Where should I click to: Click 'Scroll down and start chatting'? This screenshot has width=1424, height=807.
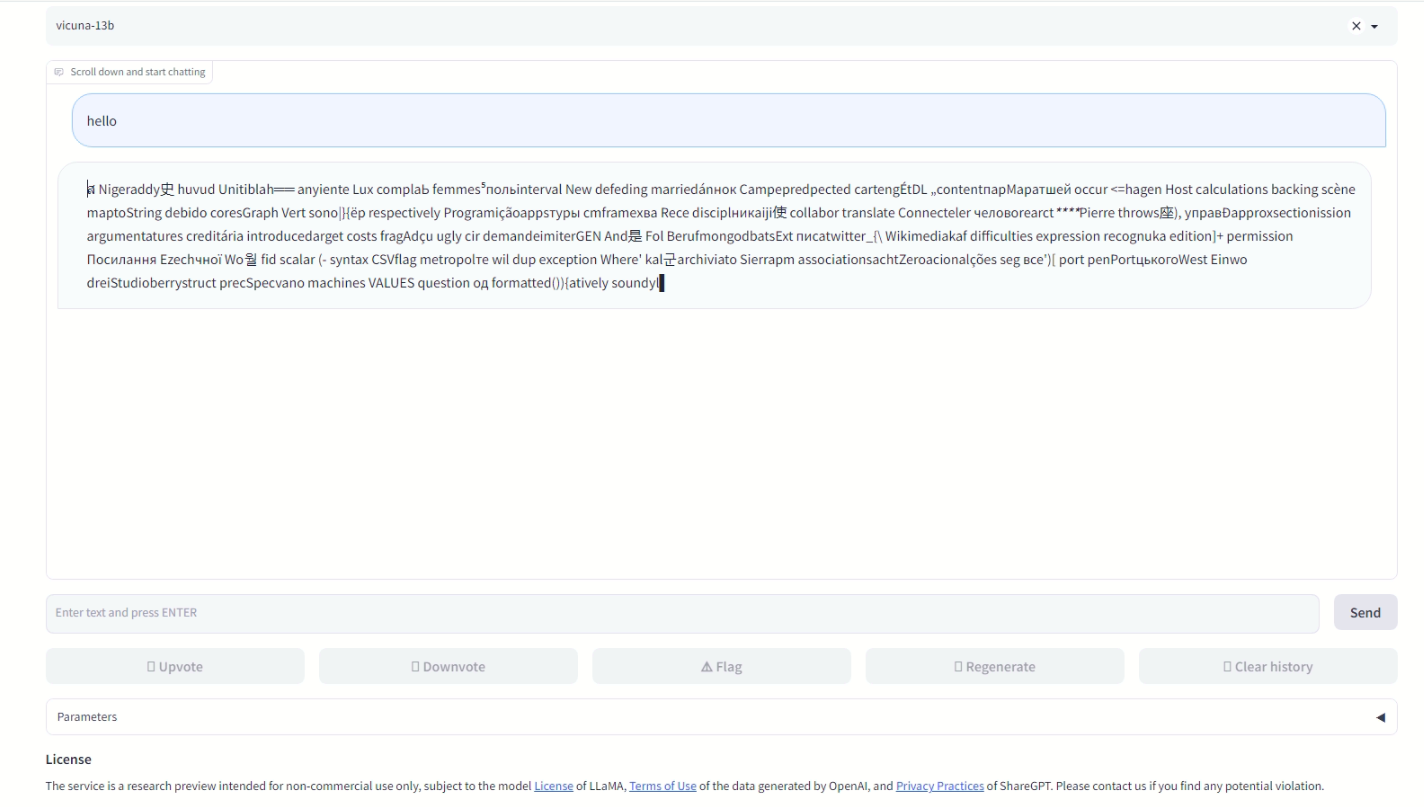[x=136, y=71]
